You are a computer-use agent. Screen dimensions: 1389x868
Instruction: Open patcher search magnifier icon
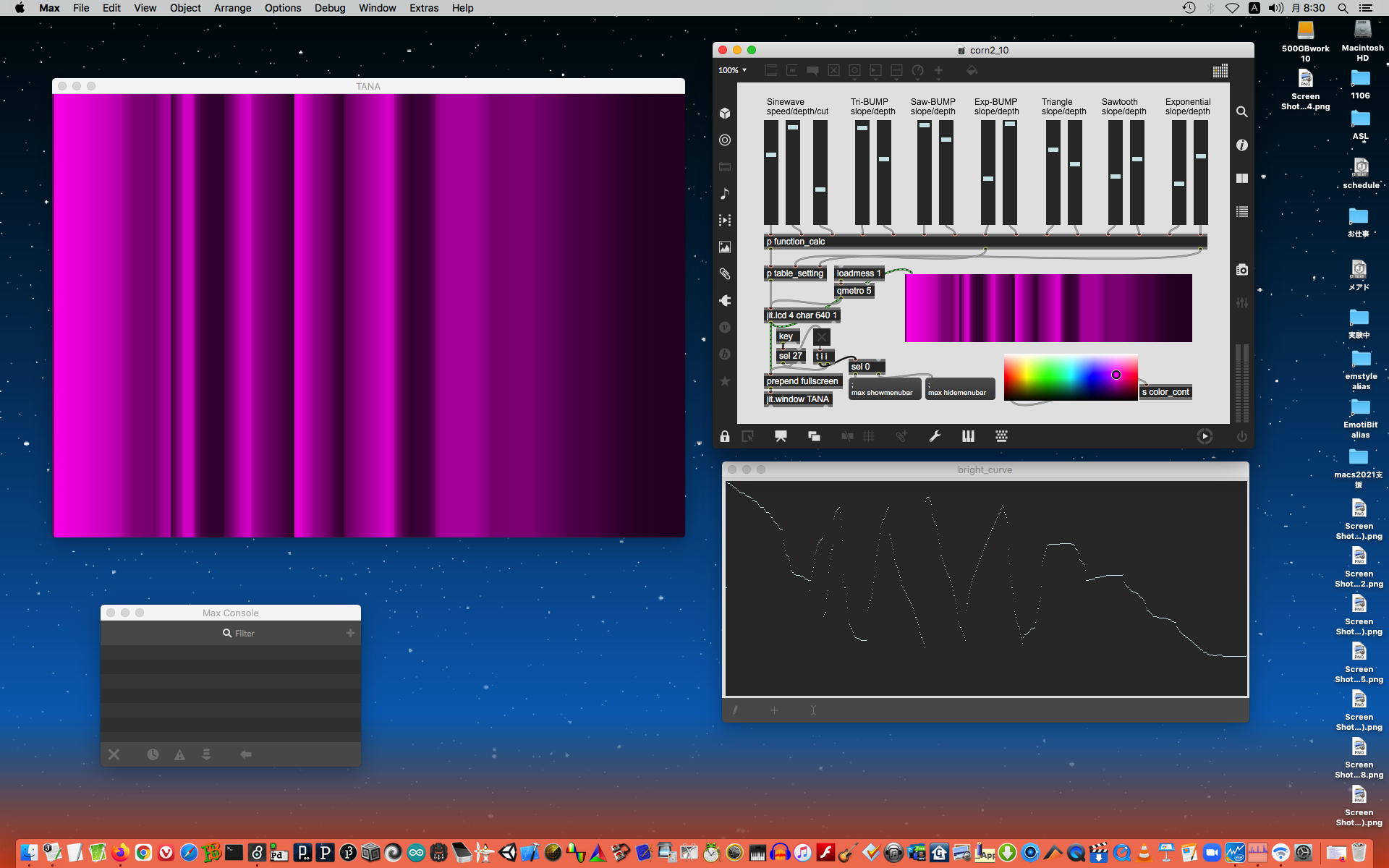pyautogui.click(x=1242, y=112)
